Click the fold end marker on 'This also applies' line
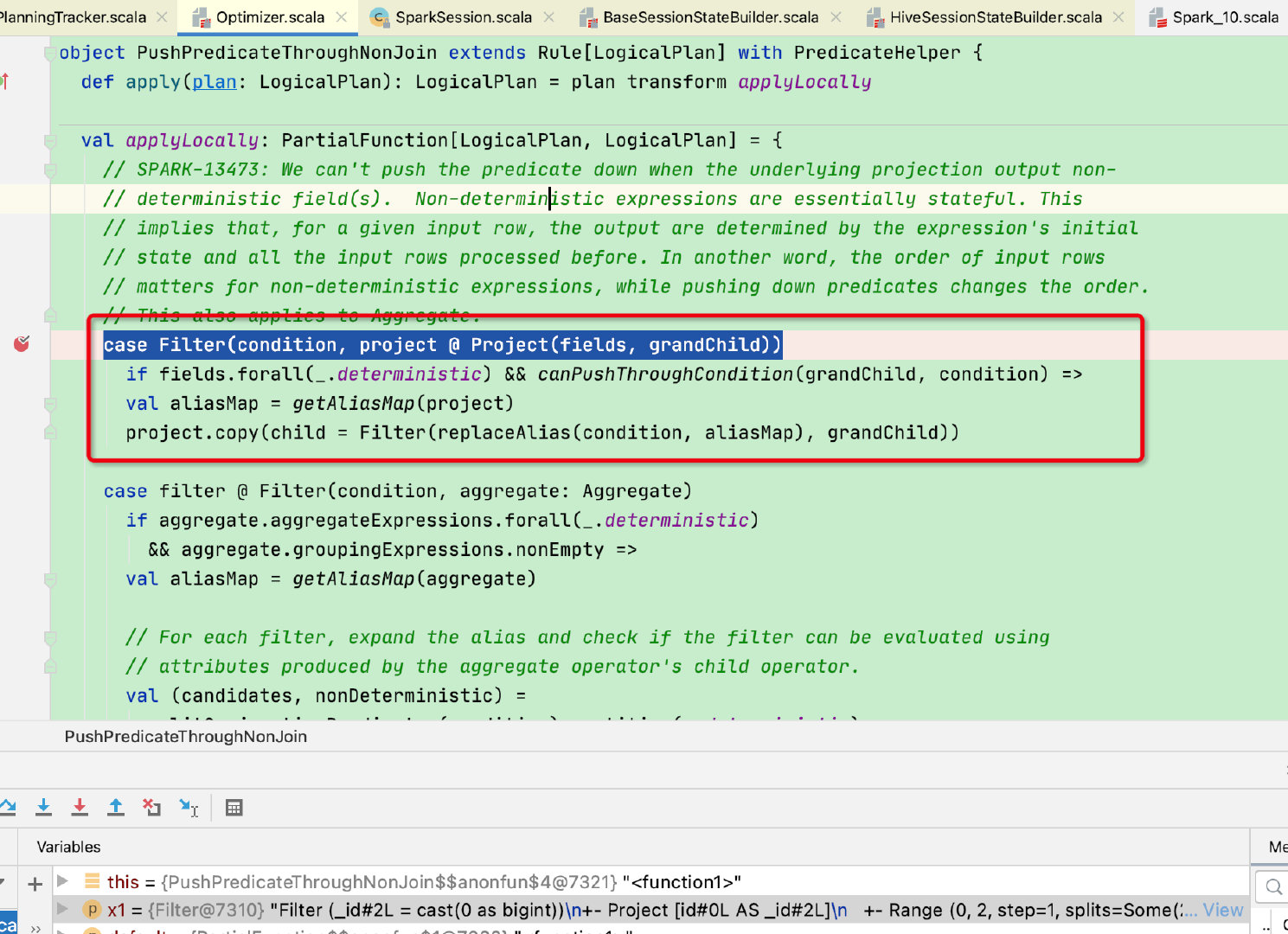This screenshot has width=1288, height=934. 50,316
